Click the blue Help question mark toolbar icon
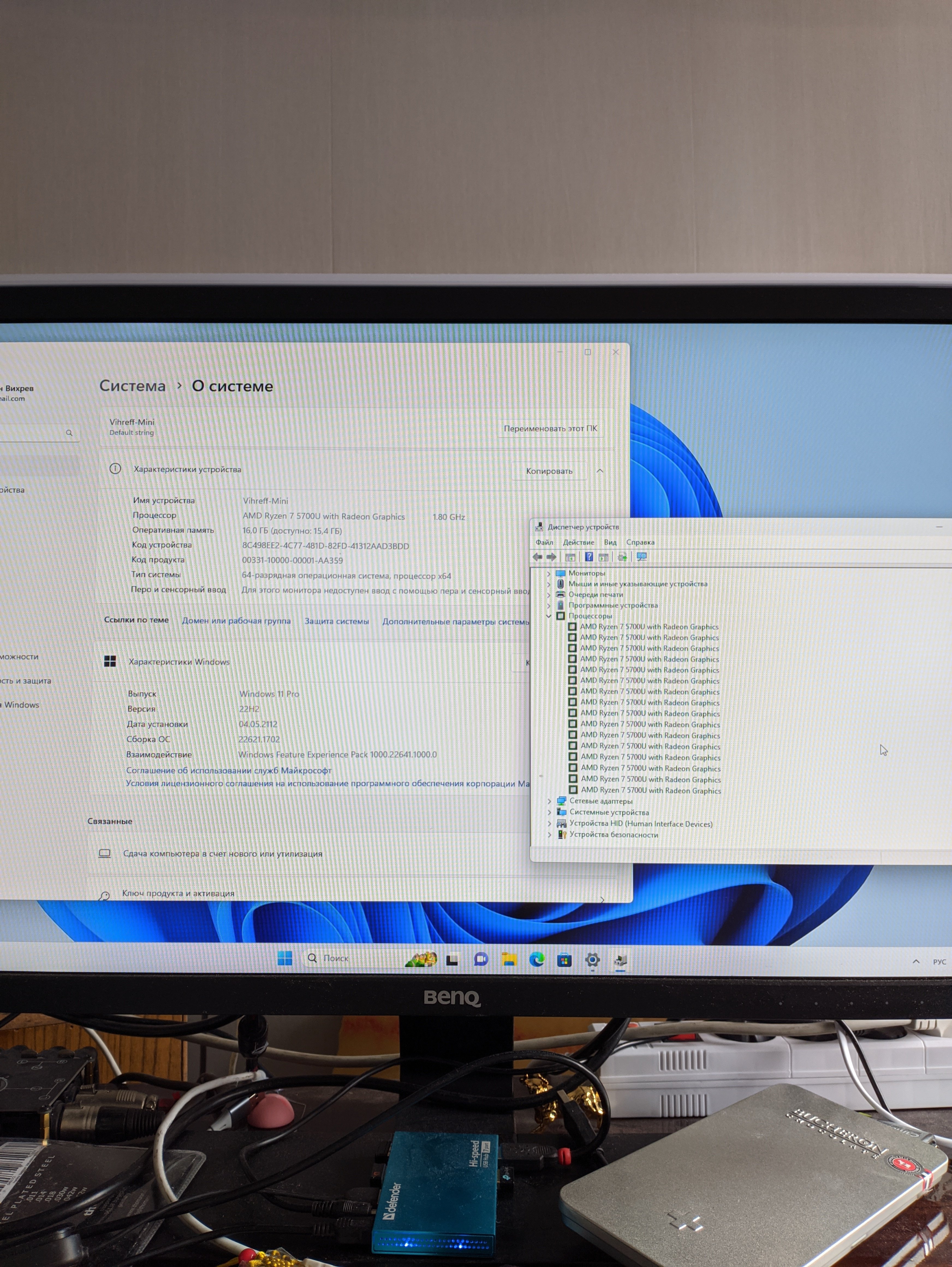This screenshot has width=952, height=1267. 588,557
